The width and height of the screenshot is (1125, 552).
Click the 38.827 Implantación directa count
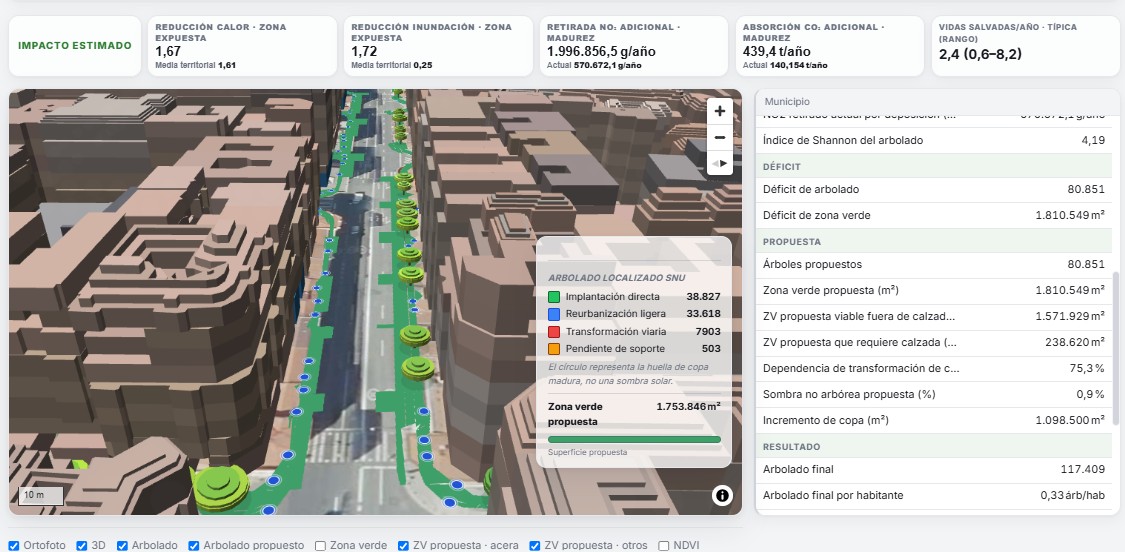[x=703, y=296]
